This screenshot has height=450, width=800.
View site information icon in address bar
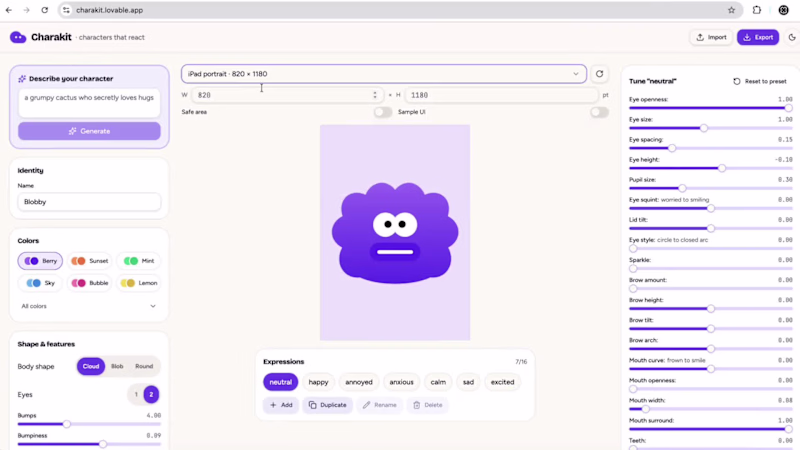(x=66, y=10)
